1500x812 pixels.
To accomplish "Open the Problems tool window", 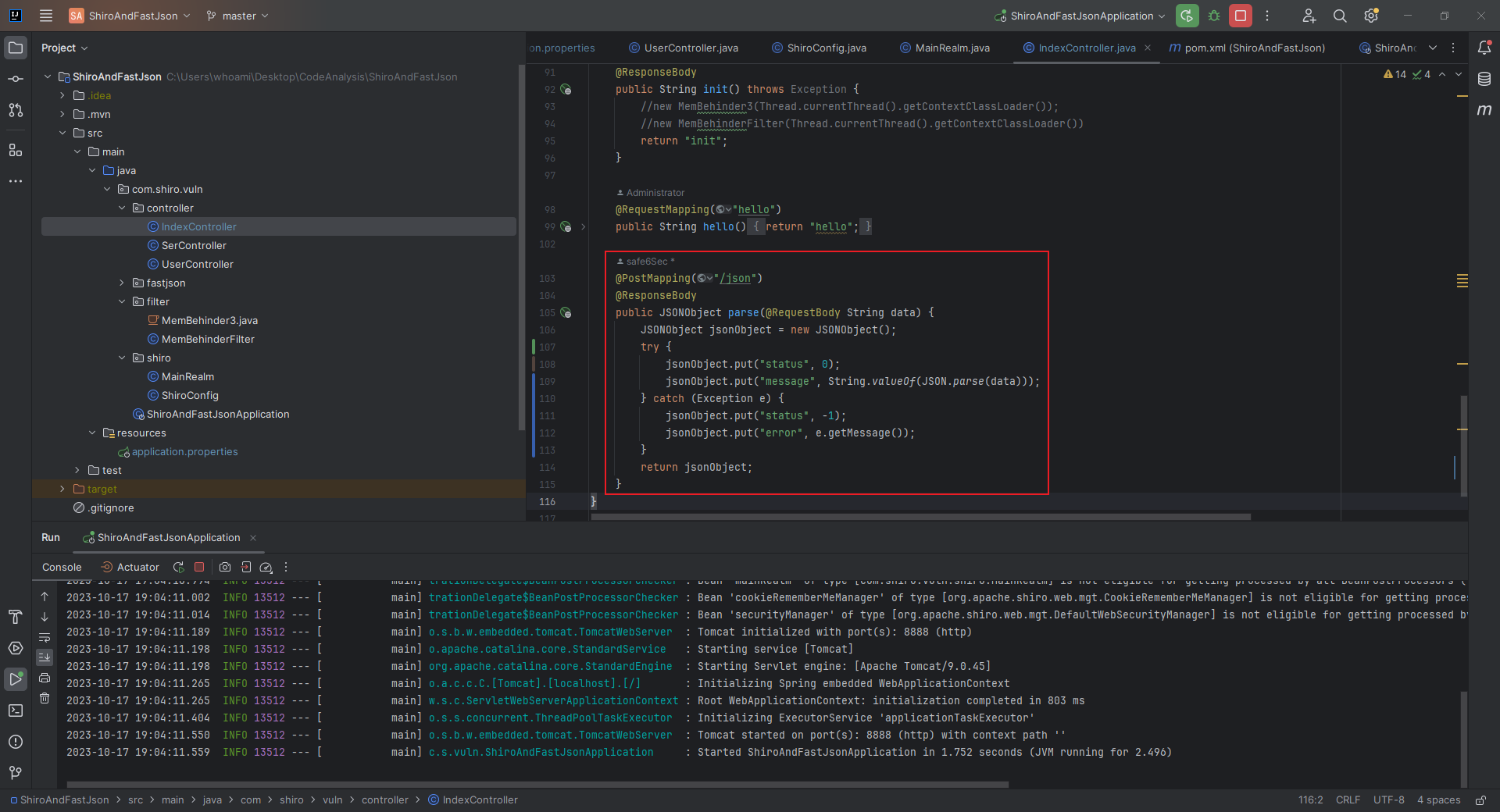I will pos(16,742).
